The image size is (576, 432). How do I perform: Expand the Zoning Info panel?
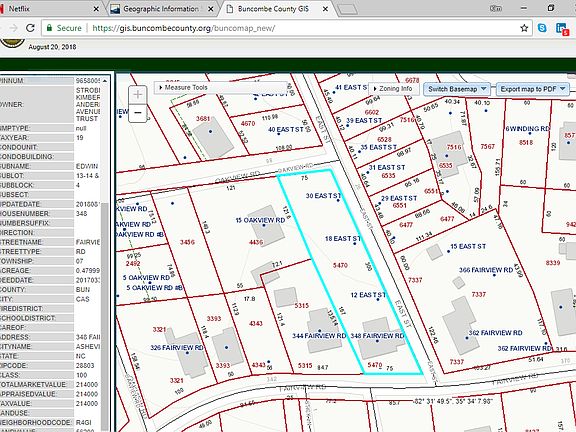point(394,89)
